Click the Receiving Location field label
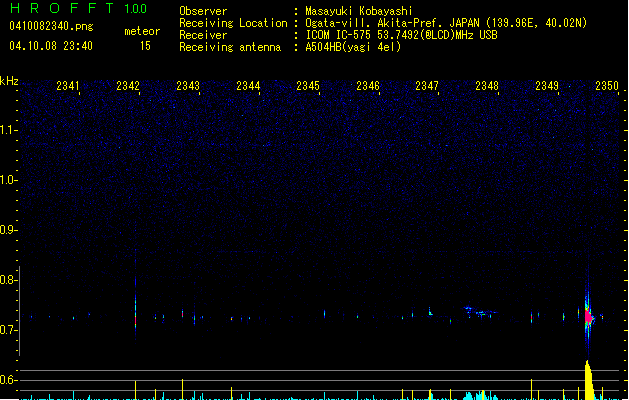629x400 pixels. tap(233, 23)
